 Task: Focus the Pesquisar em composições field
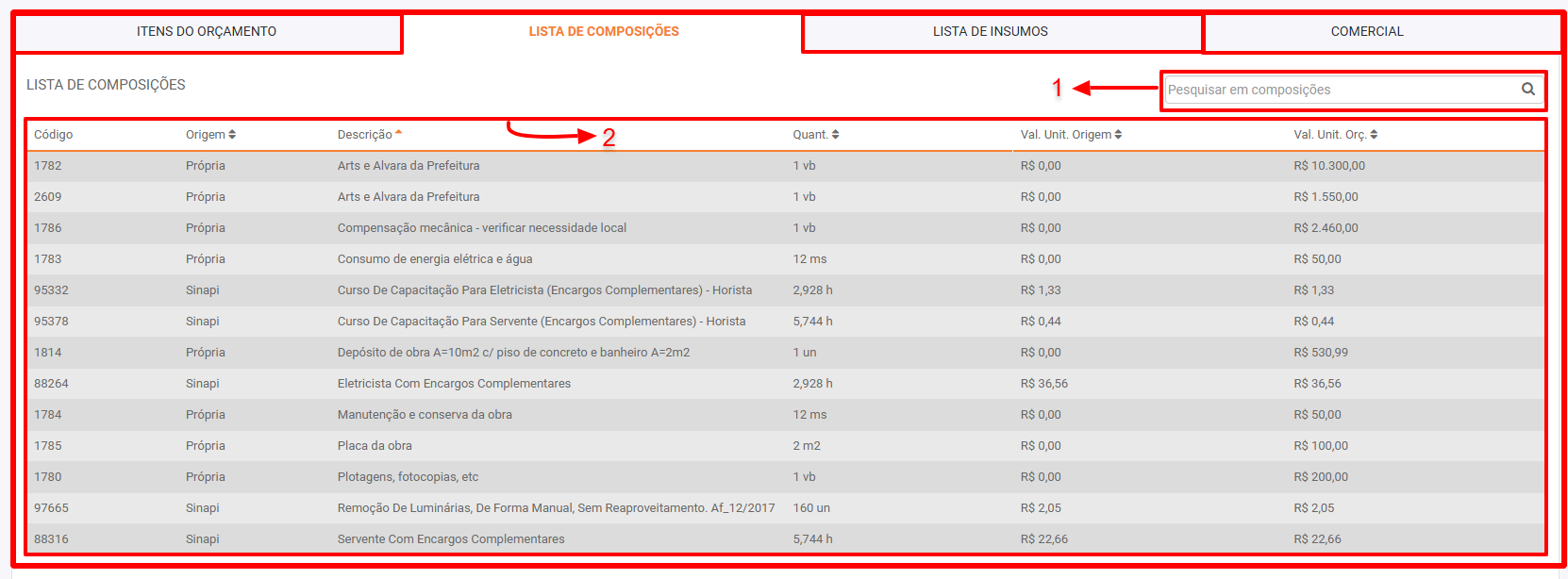[1340, 90]
